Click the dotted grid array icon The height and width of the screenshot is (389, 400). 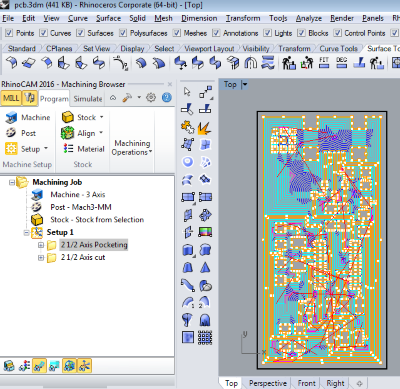pos(205,337)
